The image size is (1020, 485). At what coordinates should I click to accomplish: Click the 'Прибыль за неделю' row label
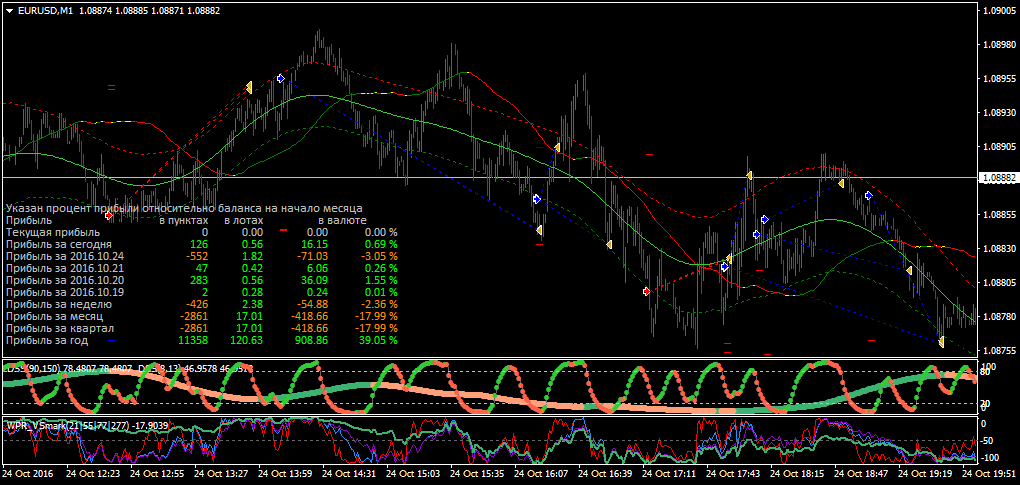[59, 304]
